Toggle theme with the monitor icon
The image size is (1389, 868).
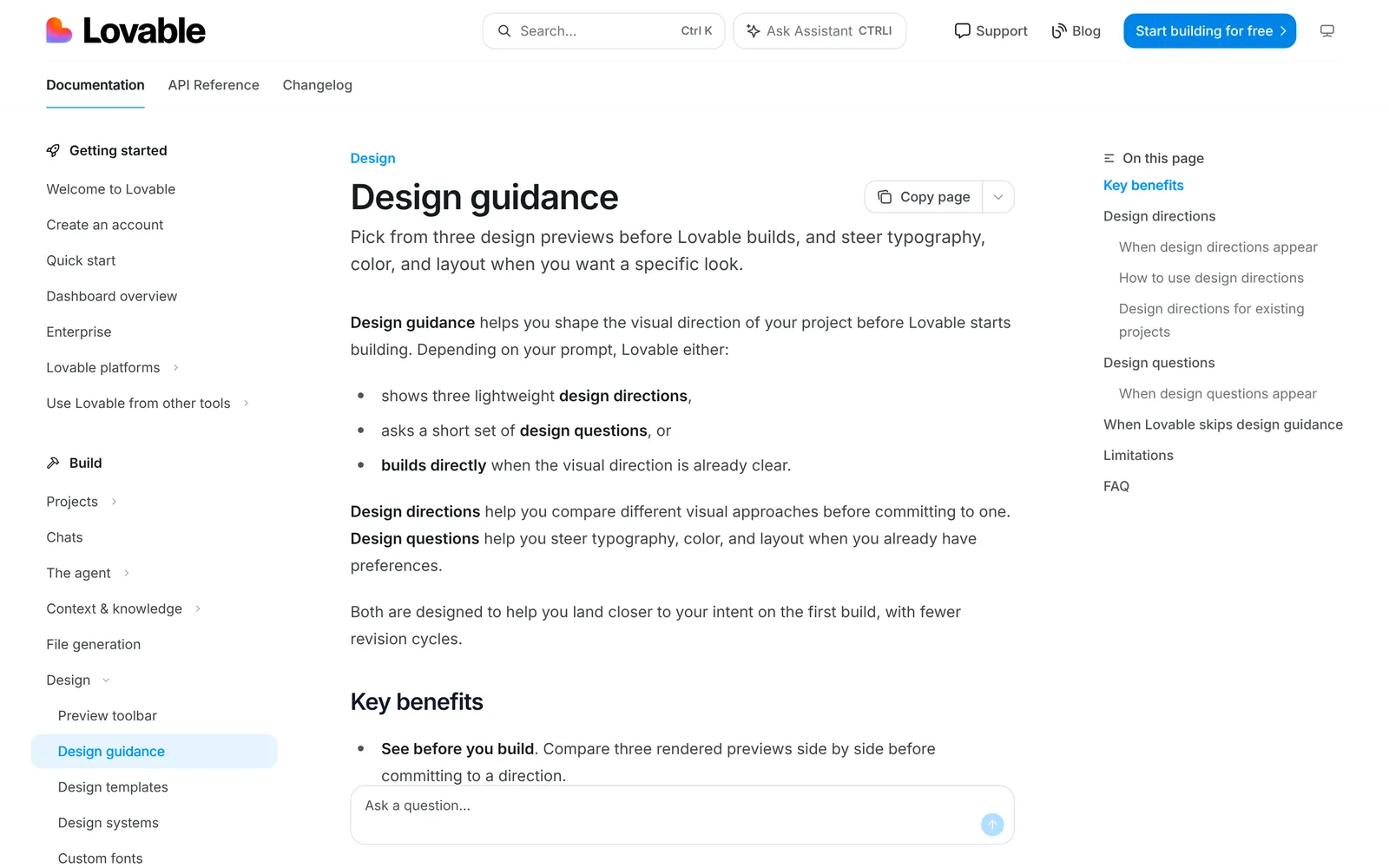1326,31
